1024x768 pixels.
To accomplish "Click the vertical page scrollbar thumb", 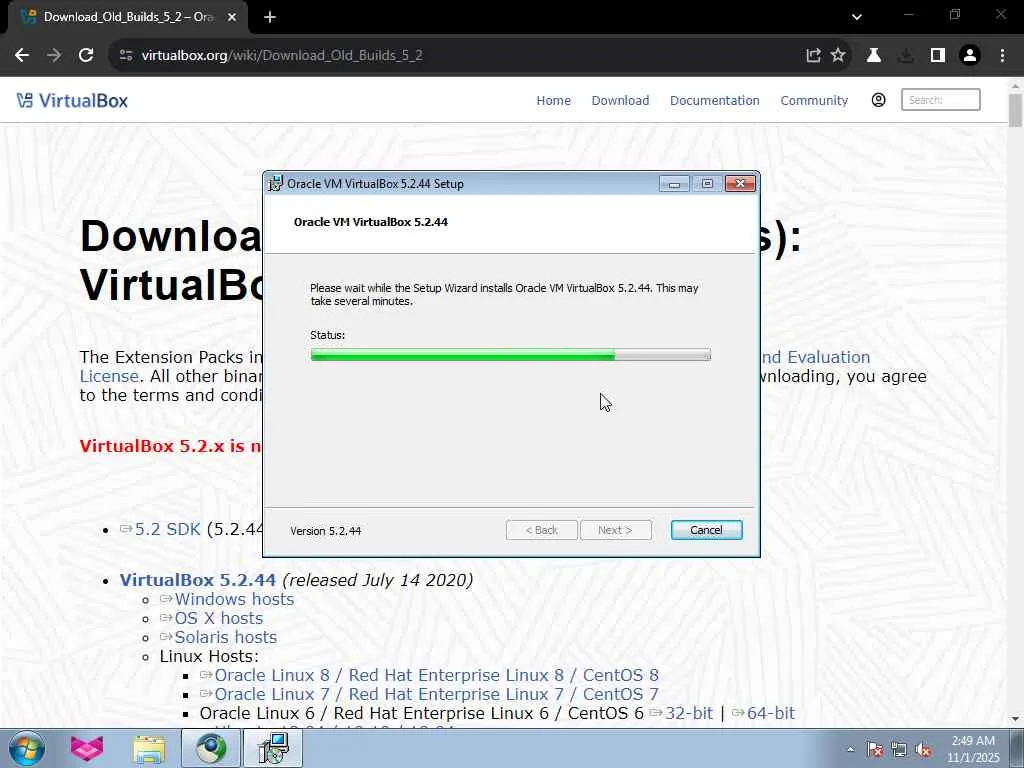I will coord(1015,110).
